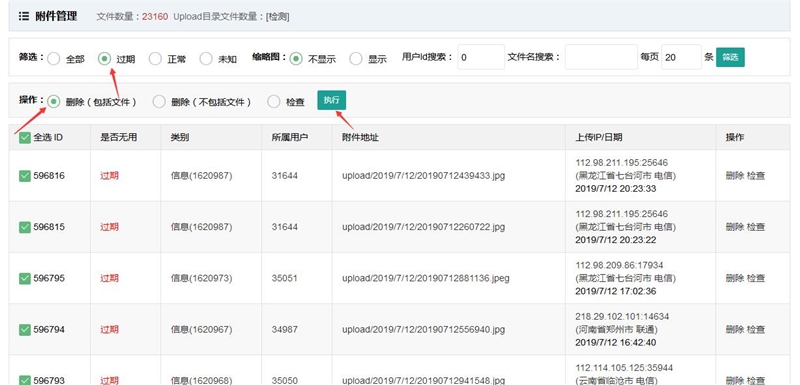Choose the 未知 filter radio button

click(206, 59)
